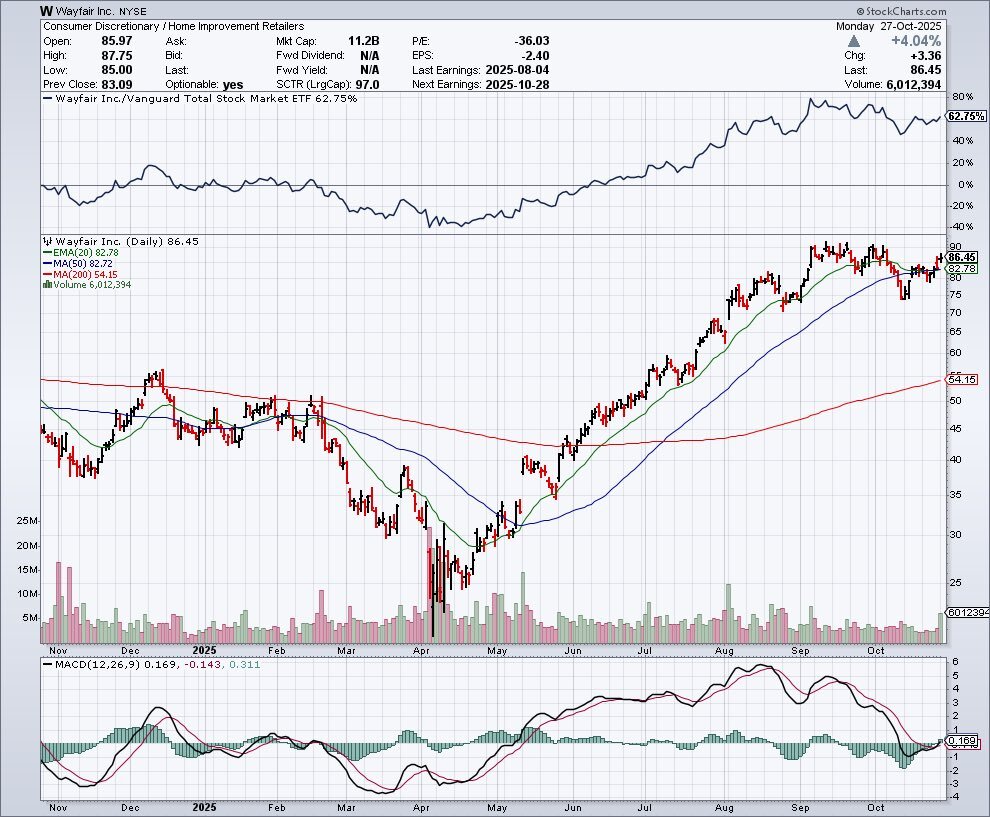
Task: Click the 86.45 last price tag on axis
Action: pos(961,257)
